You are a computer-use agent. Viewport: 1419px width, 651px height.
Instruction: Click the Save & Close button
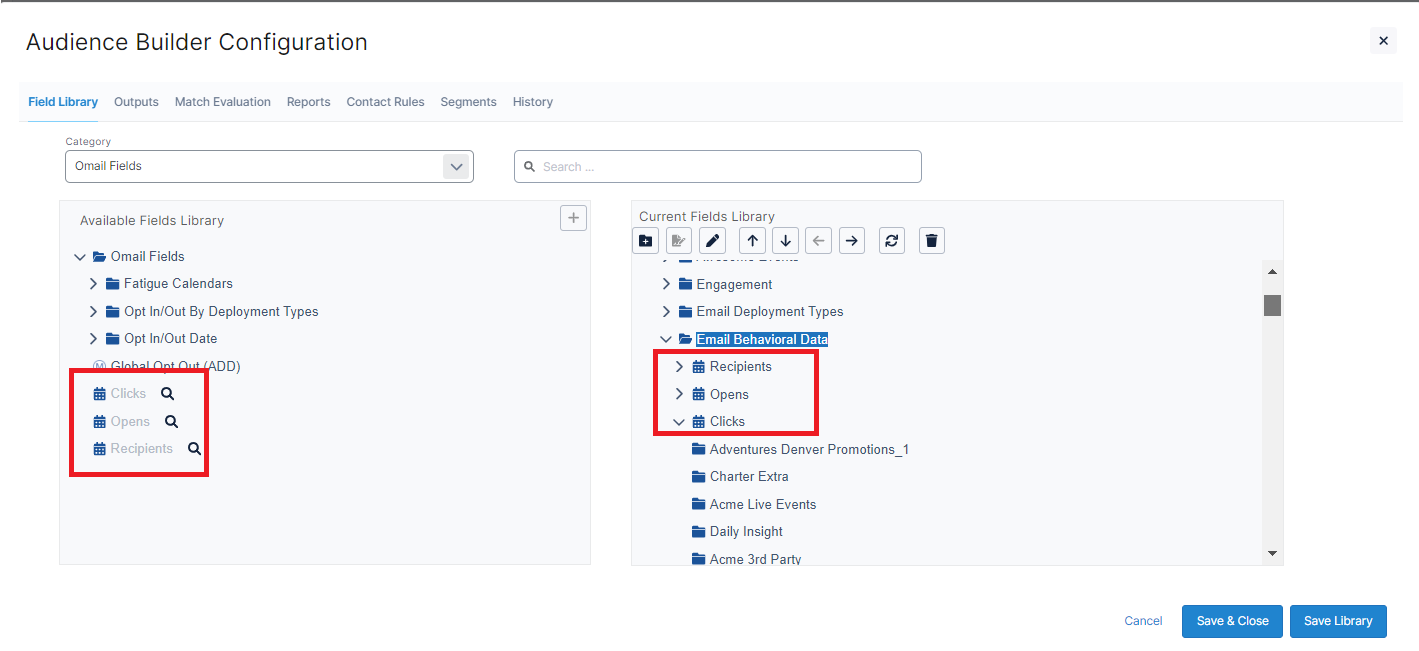click(x=1232, y=621)
